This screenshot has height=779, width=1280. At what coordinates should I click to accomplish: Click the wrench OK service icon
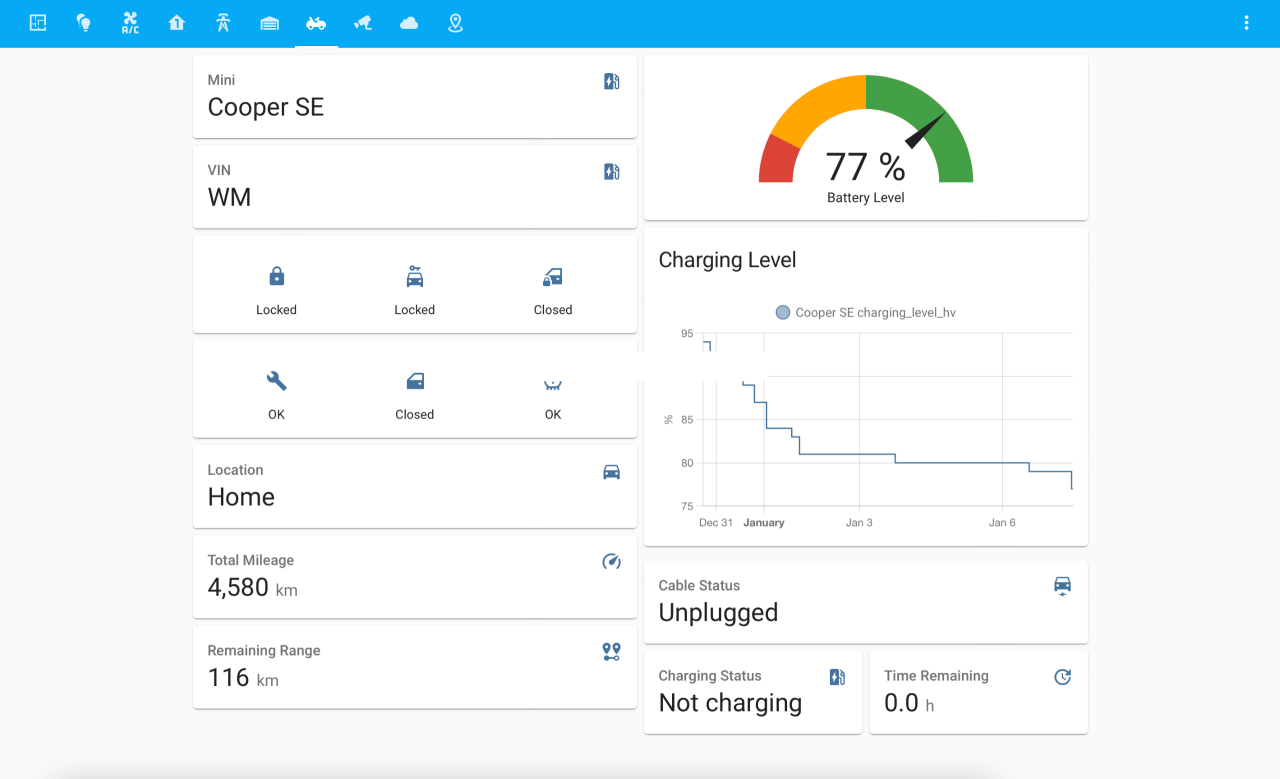277,381
